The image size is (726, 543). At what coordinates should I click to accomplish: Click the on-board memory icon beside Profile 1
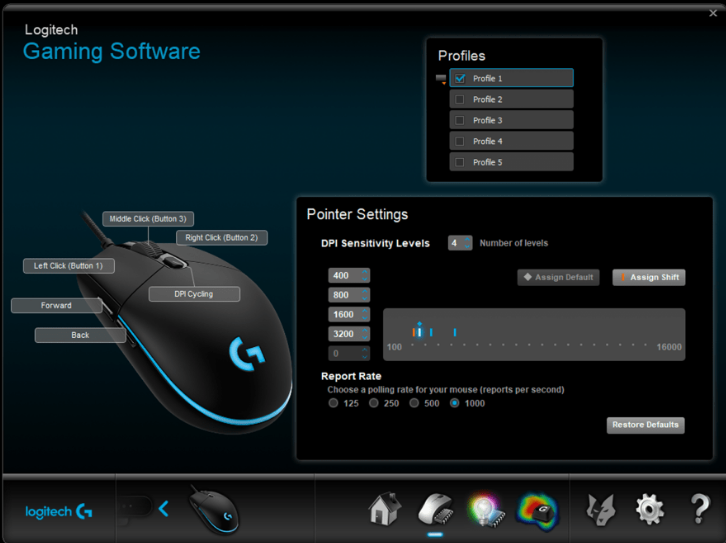(441, 79)
